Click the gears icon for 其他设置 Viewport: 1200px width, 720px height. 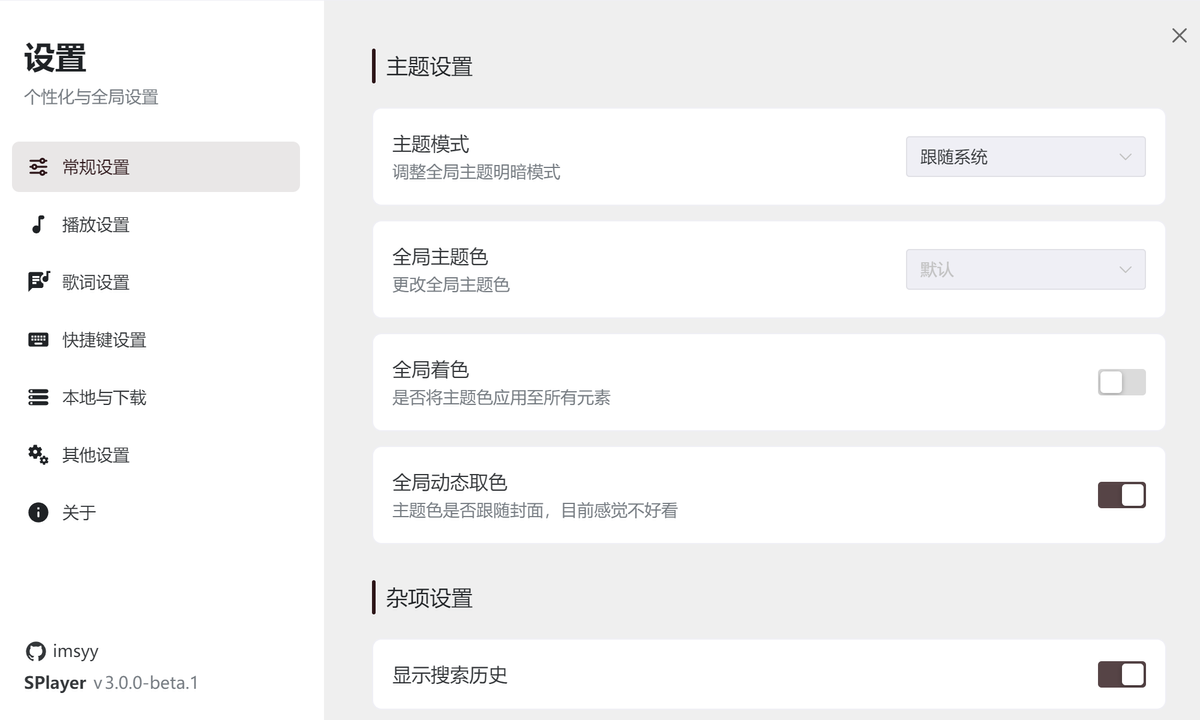[x=36, y=454]
